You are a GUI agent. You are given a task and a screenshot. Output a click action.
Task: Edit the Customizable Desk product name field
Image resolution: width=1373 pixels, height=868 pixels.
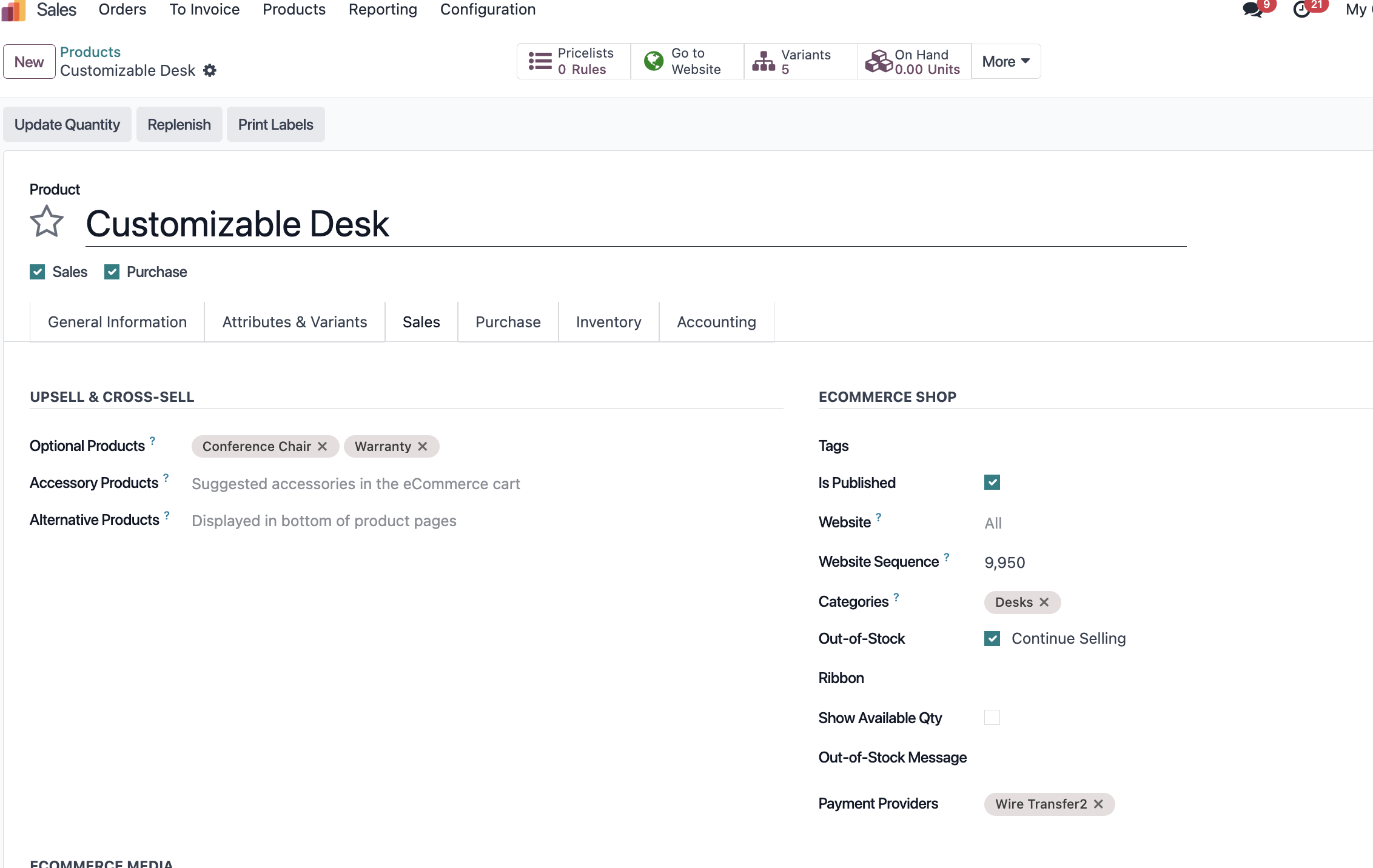coord(636,224)
